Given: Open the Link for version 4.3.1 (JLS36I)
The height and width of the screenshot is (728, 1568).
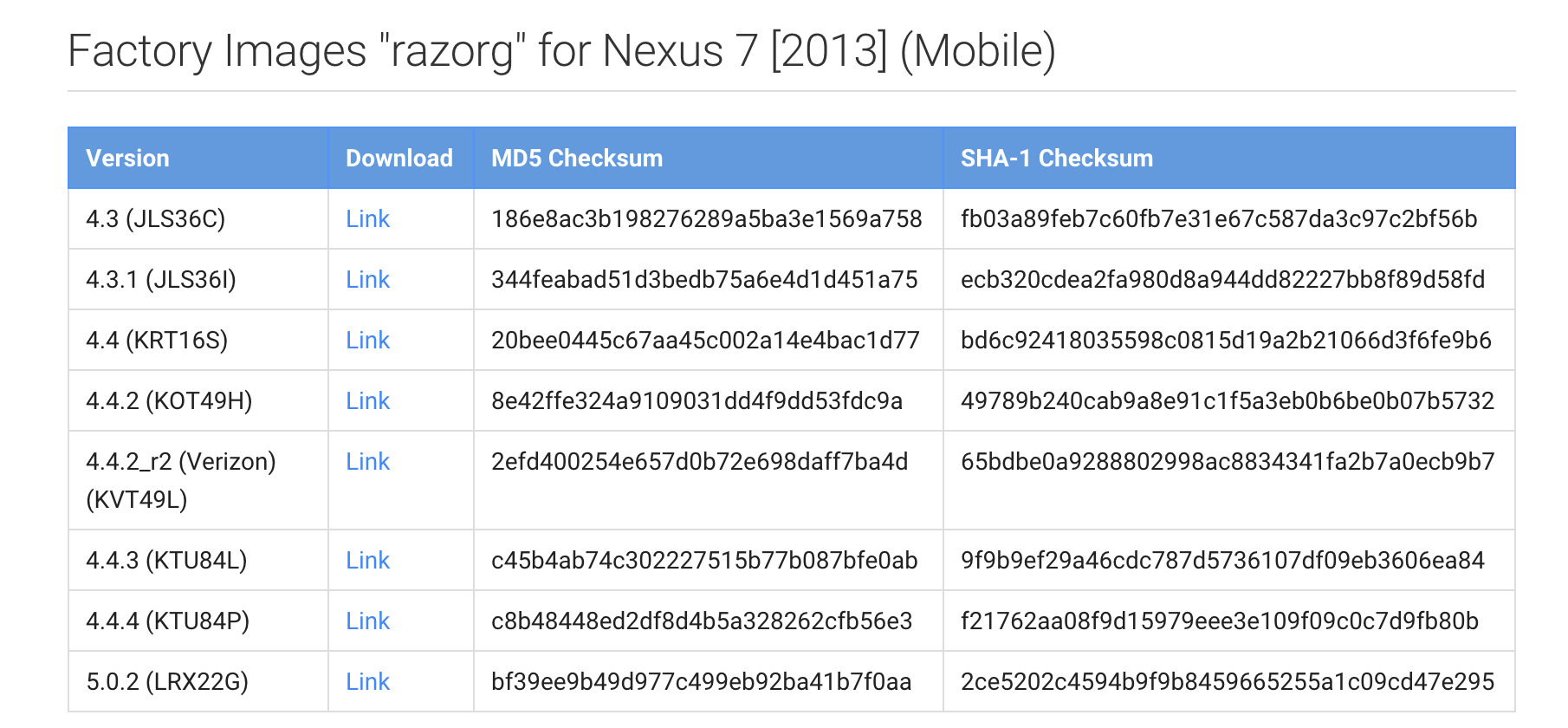Looking at the screenshot, I should pos(367,280).
